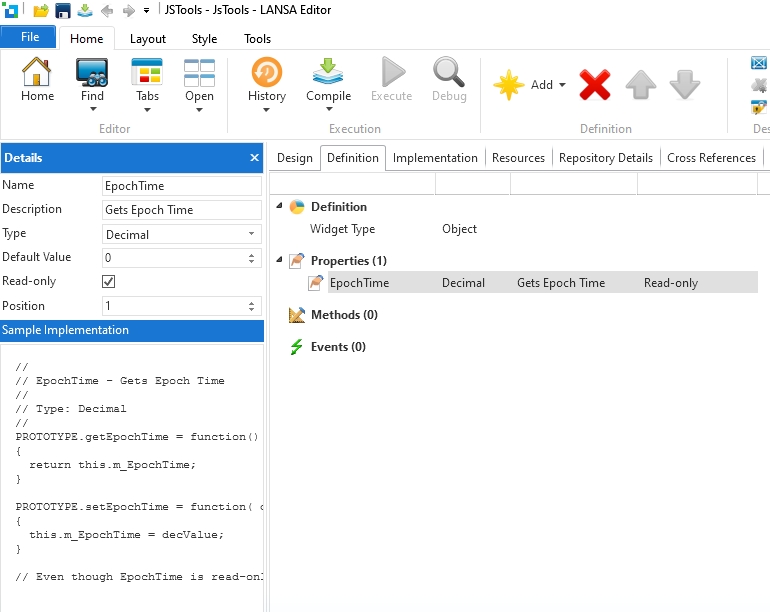Expand the Open dropdown arrow
The height and width of the screenshot is (612, 770).
[x=199, y=110]
